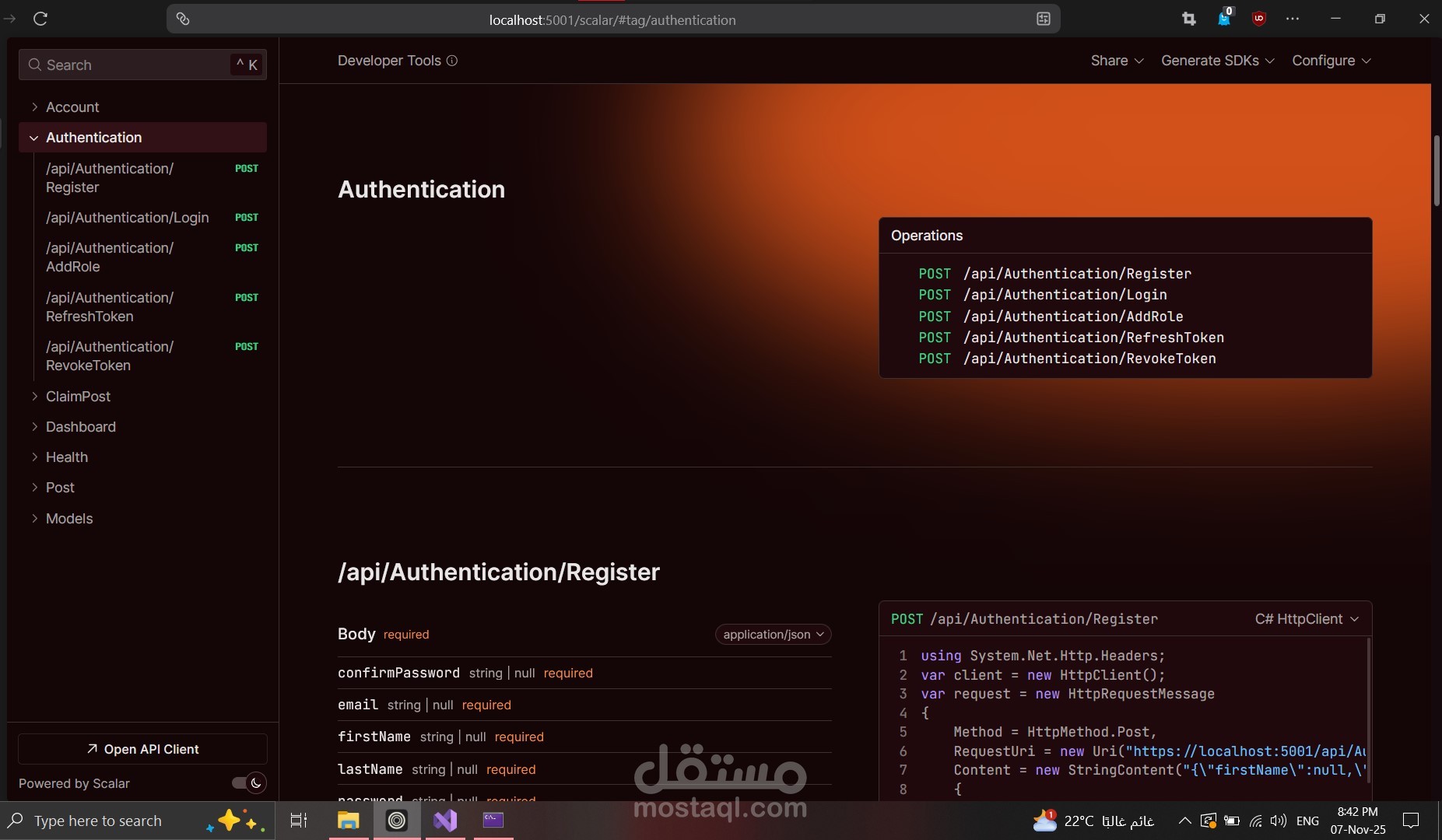Open the Share dropdown
The width and height of the screenshot is (1442, 840).
pyautogui.click(x=1117, y=61)
